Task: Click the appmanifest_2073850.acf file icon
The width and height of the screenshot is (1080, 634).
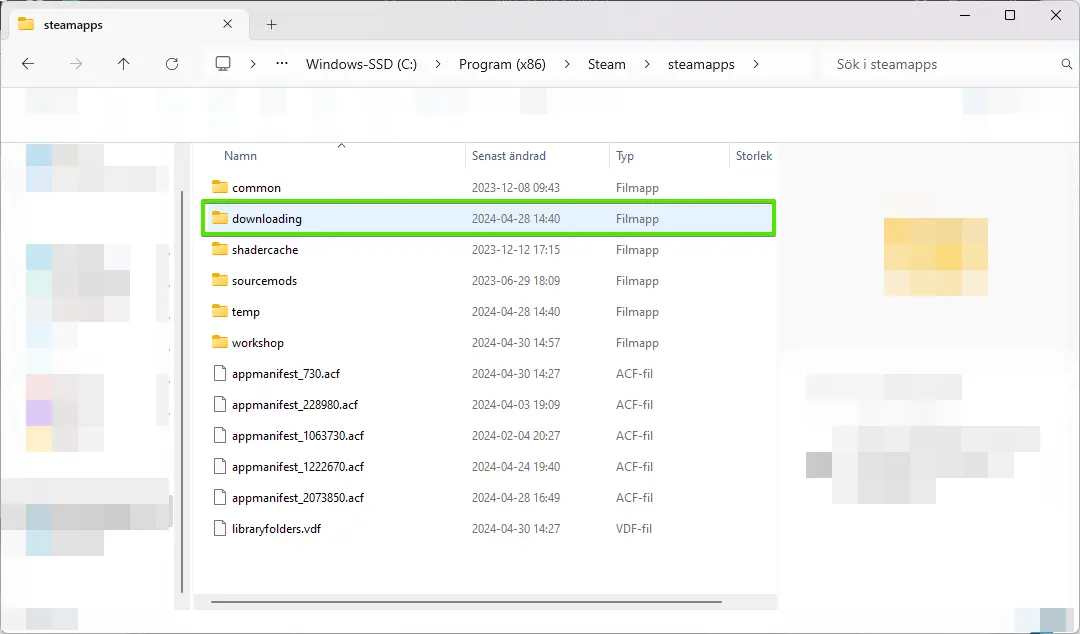Action: pyautogui.click(x=220, y=498)
